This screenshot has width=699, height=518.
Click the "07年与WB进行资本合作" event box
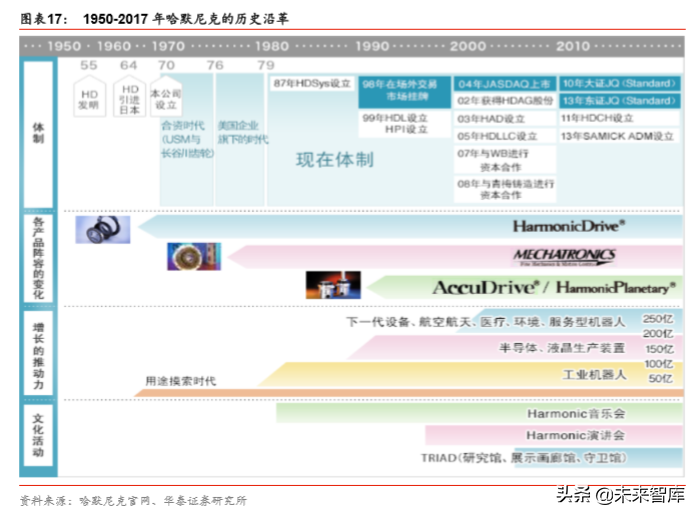point(505,160)
